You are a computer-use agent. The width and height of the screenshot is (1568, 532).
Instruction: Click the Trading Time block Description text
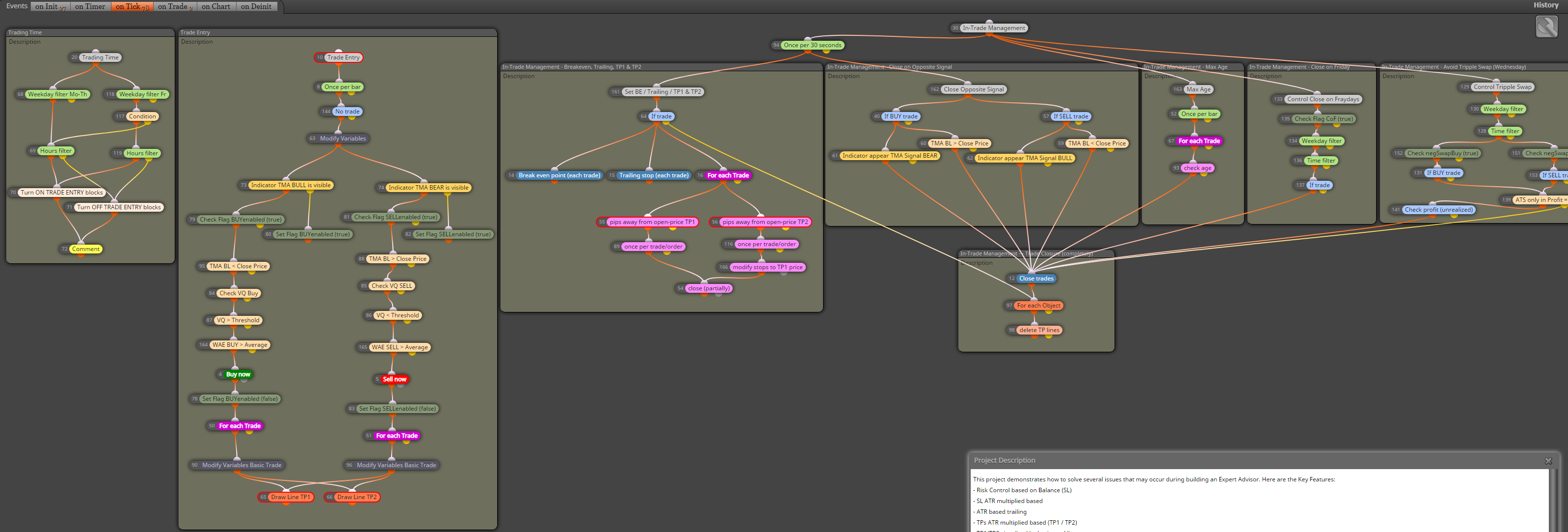25,42
